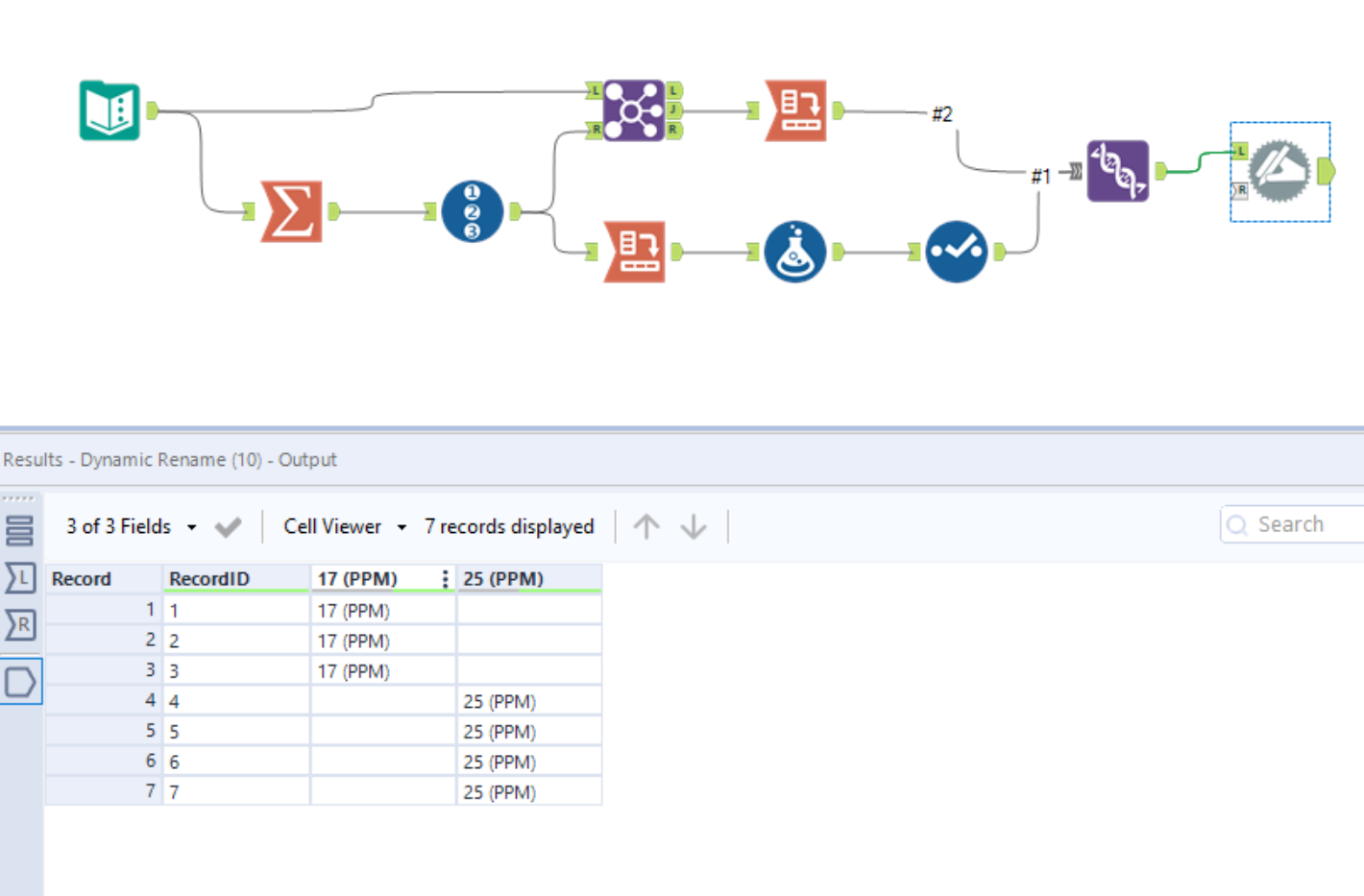This screenshot has height=896, width=1364.
Task: Open the Cell Viewer dropdown
Action: pos(401,526)
